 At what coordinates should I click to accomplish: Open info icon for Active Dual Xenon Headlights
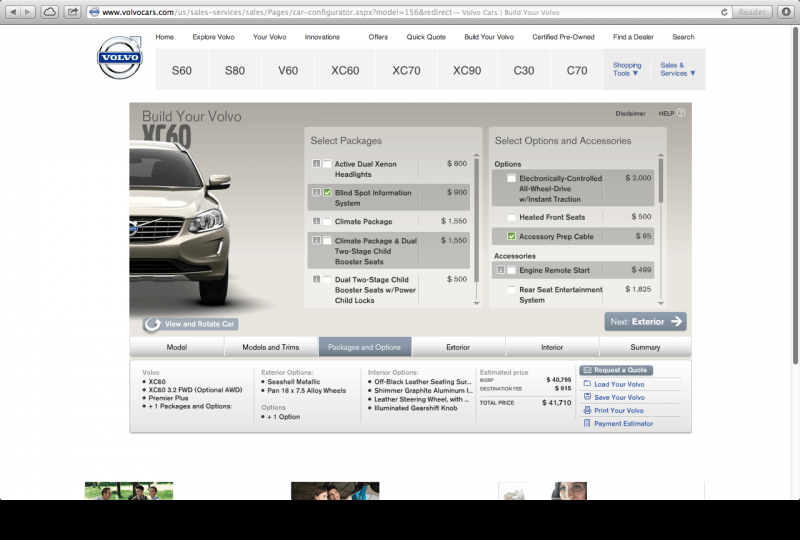click(316, 163)
